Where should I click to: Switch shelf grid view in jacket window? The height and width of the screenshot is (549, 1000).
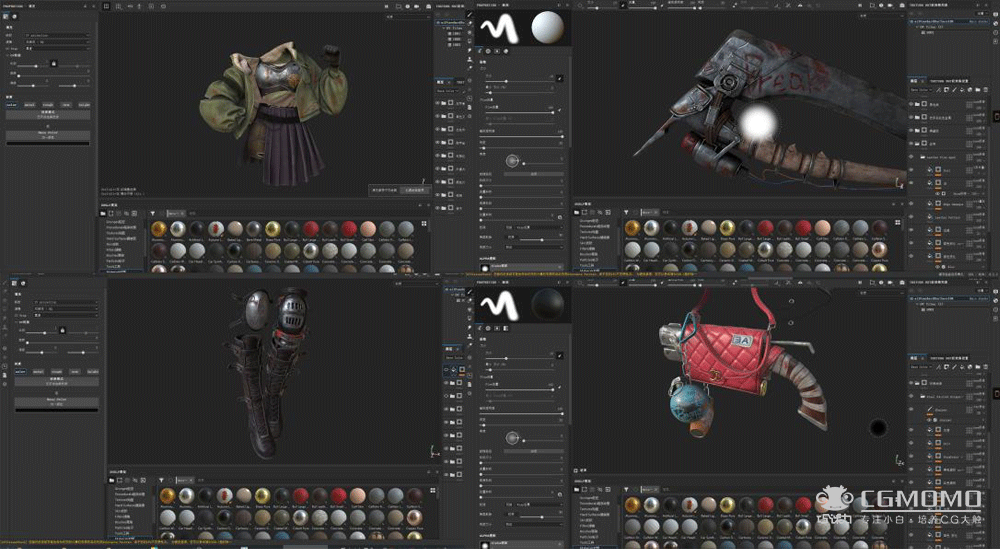point(424,224)
